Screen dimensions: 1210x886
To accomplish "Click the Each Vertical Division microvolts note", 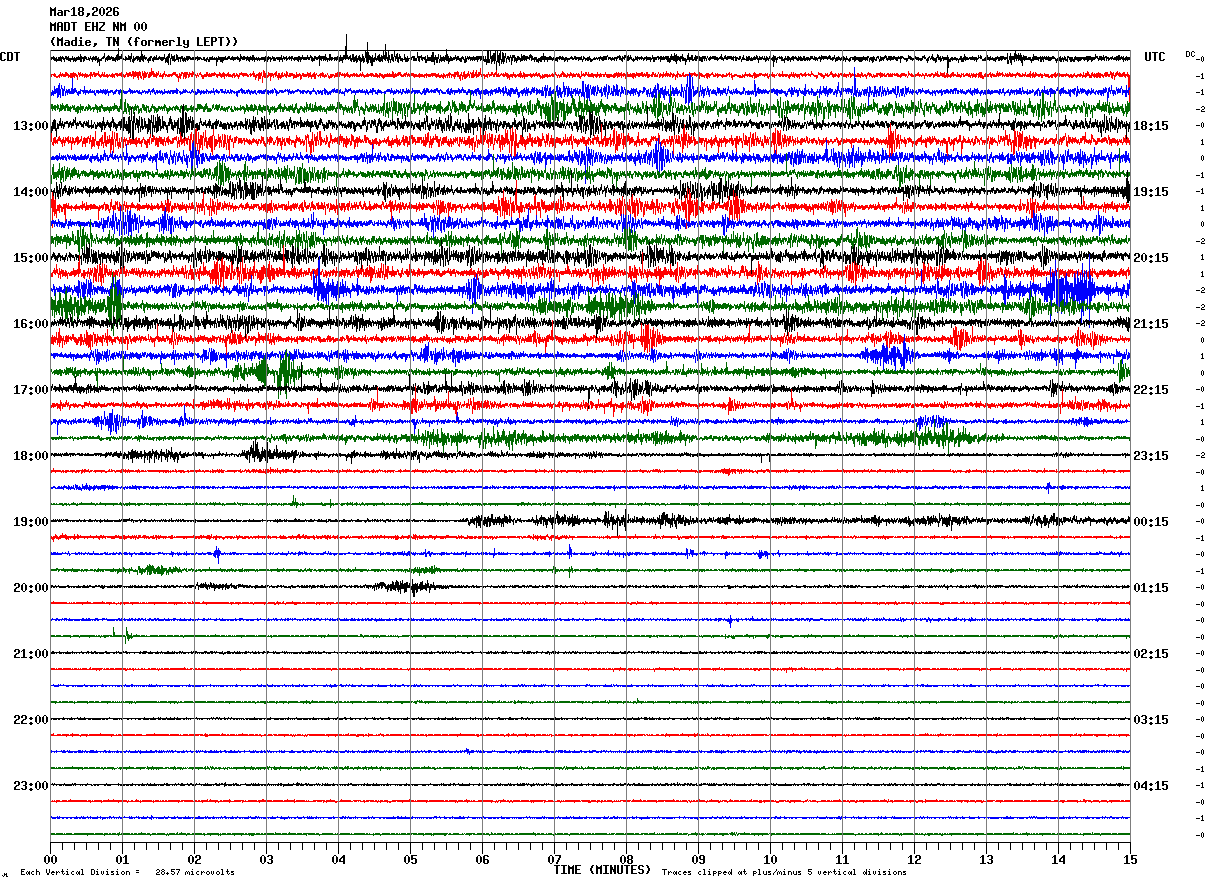I will [x=127, y=872].
